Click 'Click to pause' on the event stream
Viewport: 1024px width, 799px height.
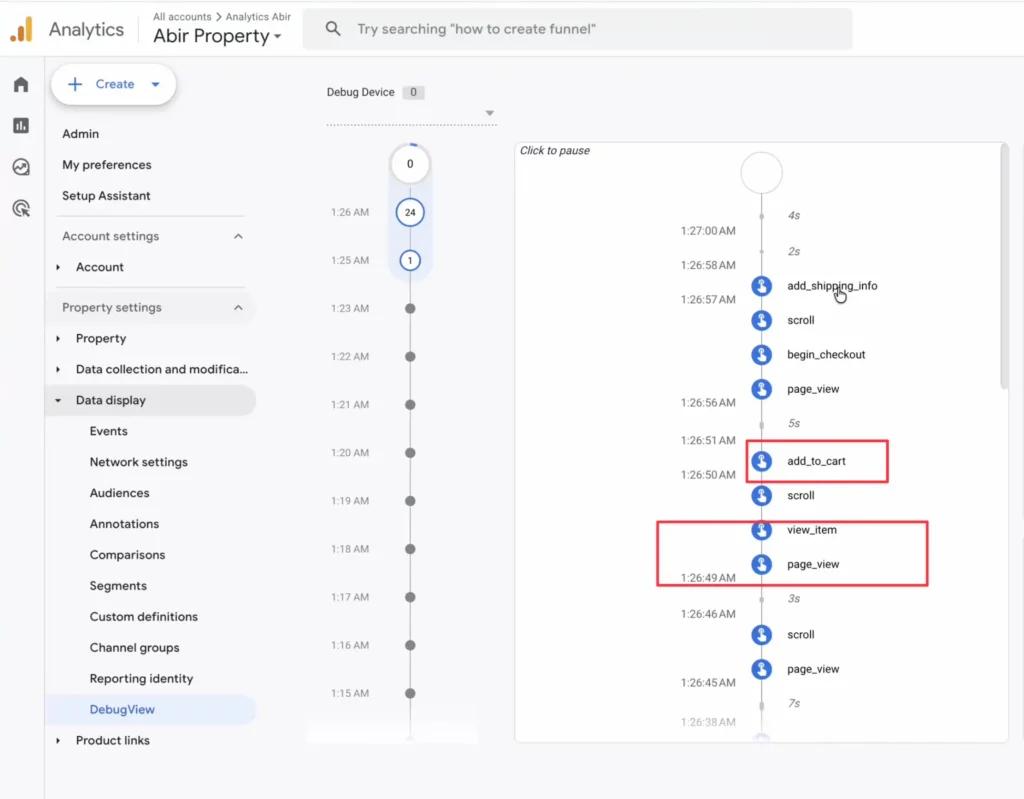pos(557,150)
